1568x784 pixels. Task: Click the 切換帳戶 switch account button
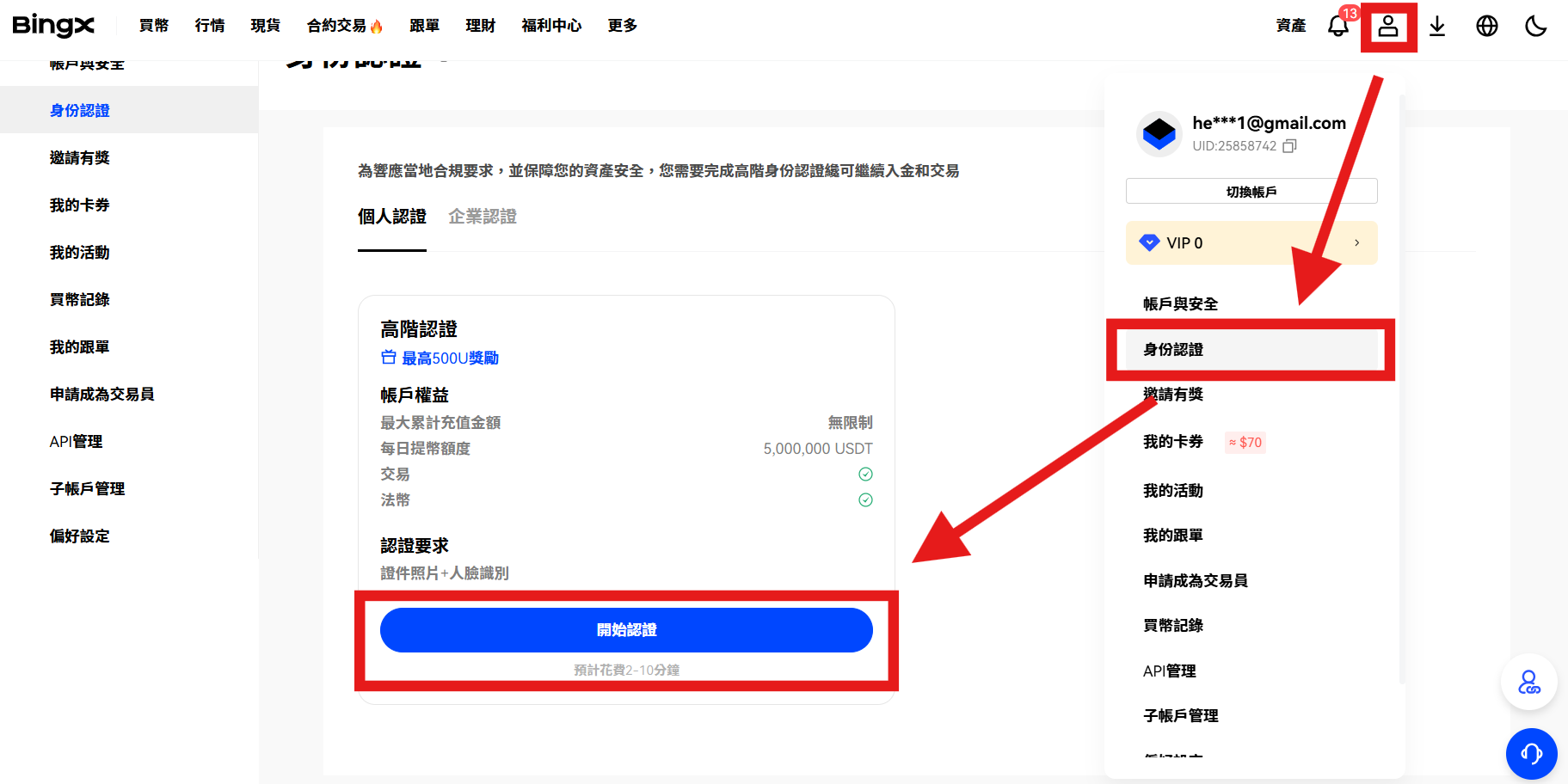pyautogui.click(x=1251, y=190)
